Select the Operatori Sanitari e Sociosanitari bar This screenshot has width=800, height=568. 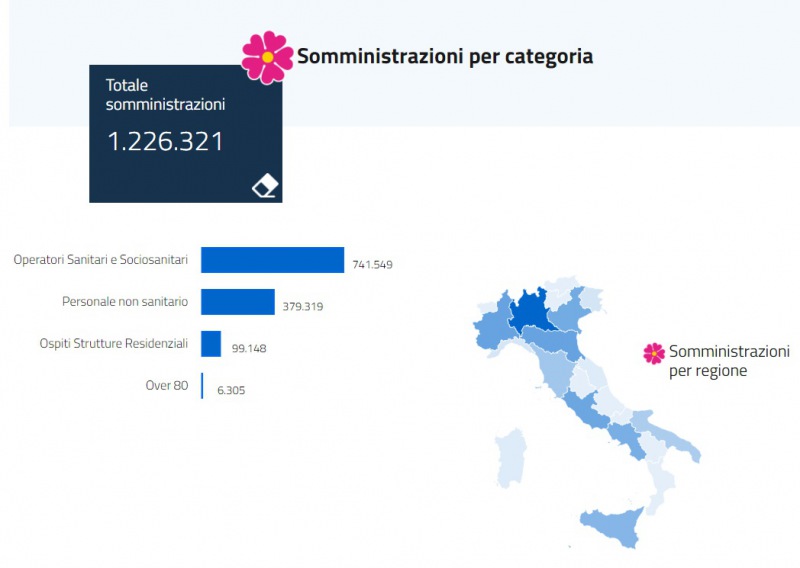(272, 260)
